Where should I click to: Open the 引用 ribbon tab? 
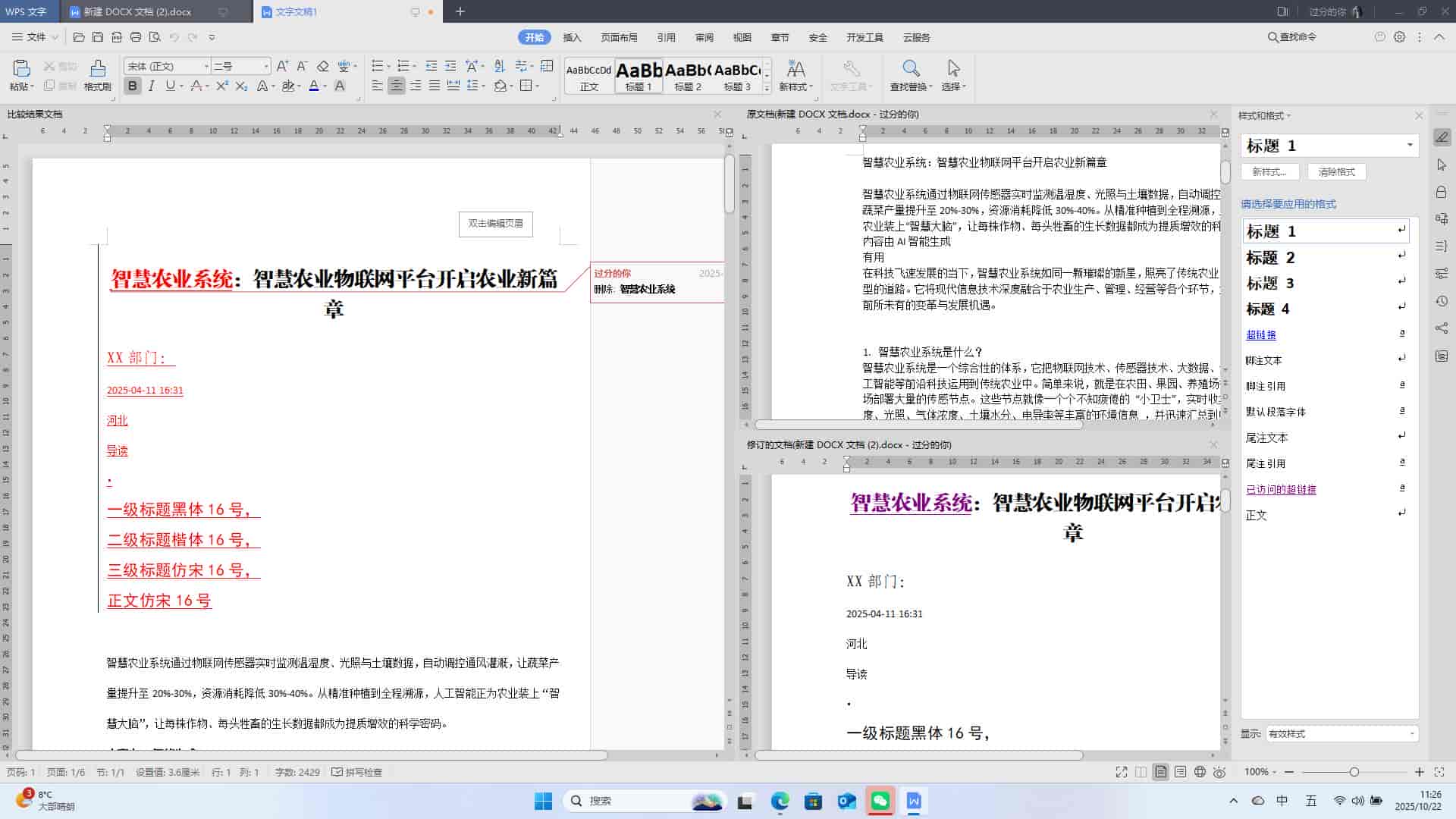pyautogui.click(x=666, y=37)
